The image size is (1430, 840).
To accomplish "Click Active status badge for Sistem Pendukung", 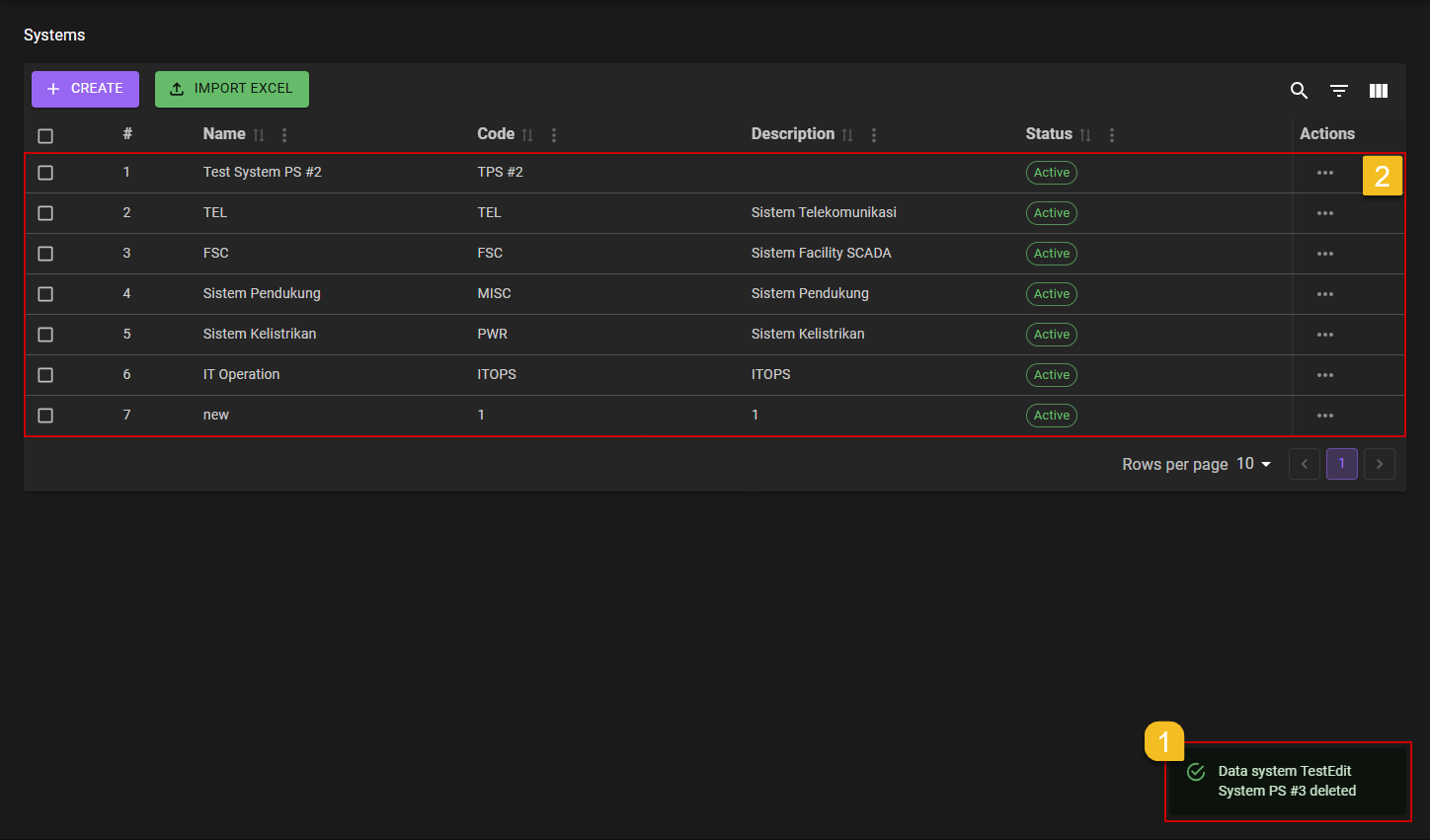I will tap(1051, 294).
